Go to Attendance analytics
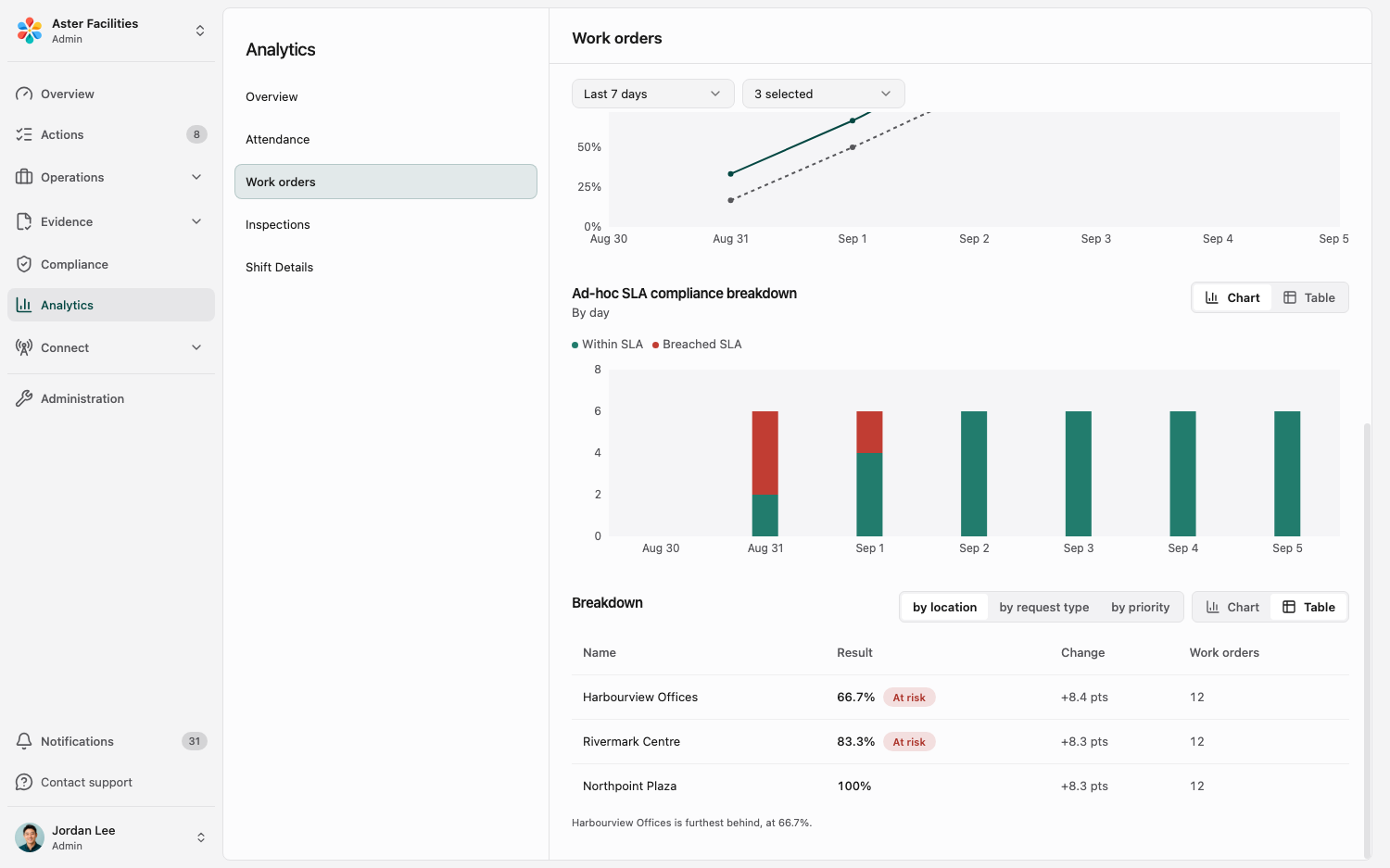The image size is (1390, 868). click(385, 139)
